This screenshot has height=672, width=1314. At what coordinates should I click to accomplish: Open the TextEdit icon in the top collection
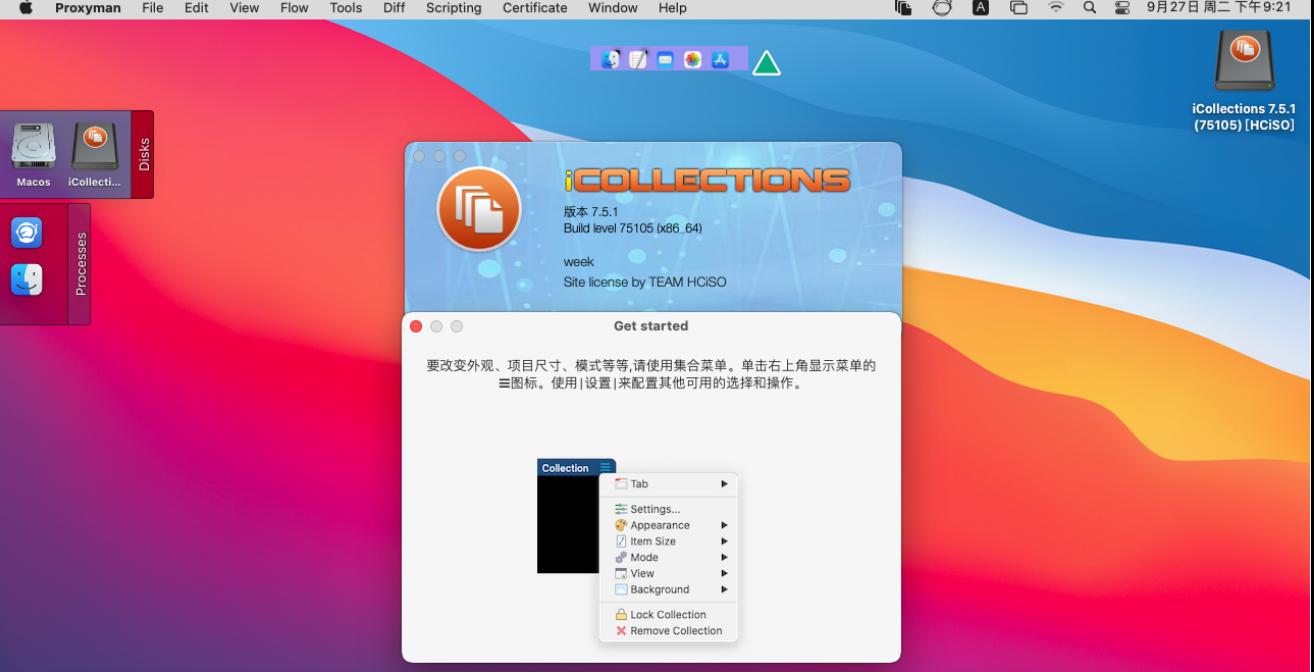[638, 59]
